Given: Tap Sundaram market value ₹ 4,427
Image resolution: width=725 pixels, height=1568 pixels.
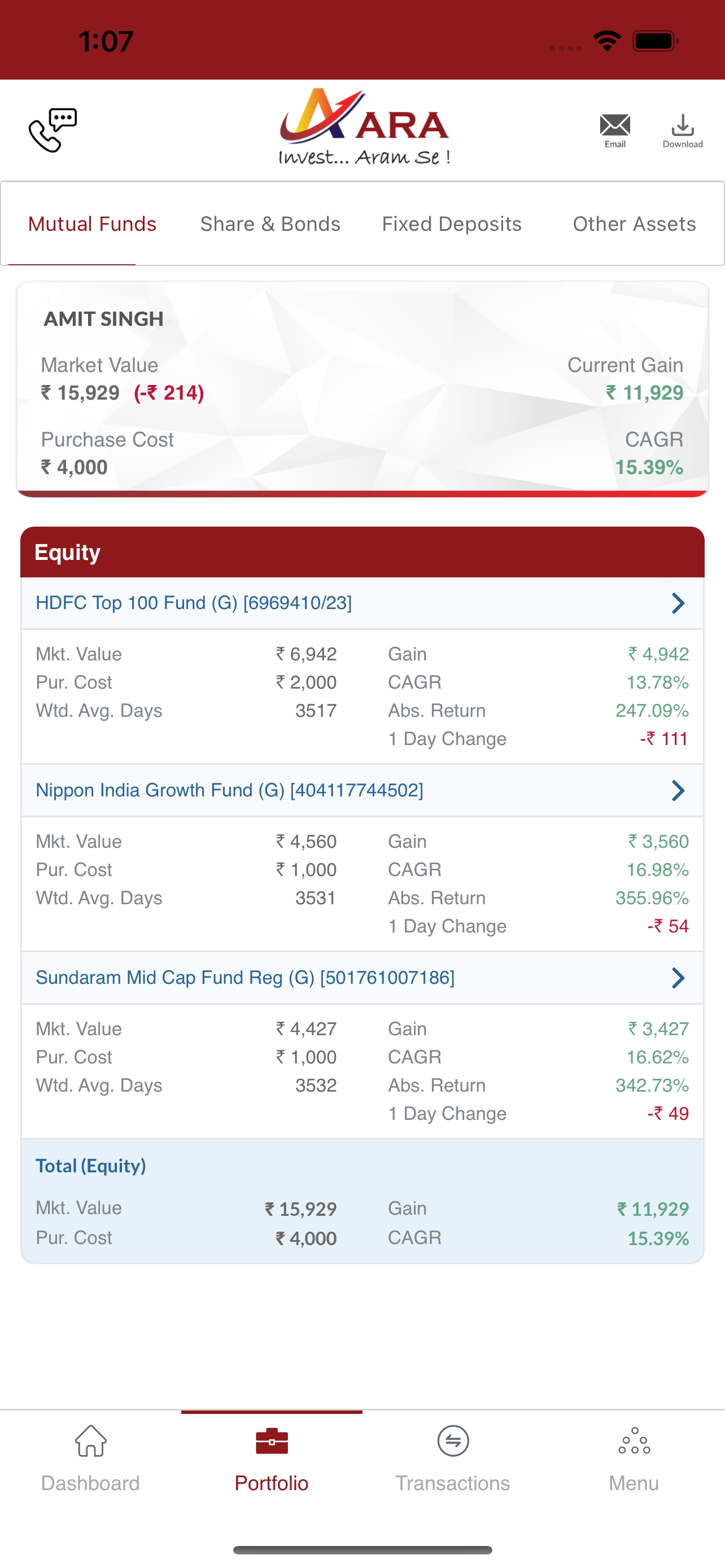Looking at the screenshot, I should tap(306, 1030).
